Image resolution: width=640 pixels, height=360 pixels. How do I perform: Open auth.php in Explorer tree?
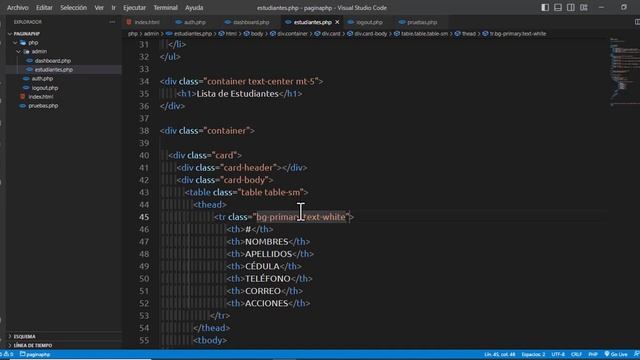42,78
